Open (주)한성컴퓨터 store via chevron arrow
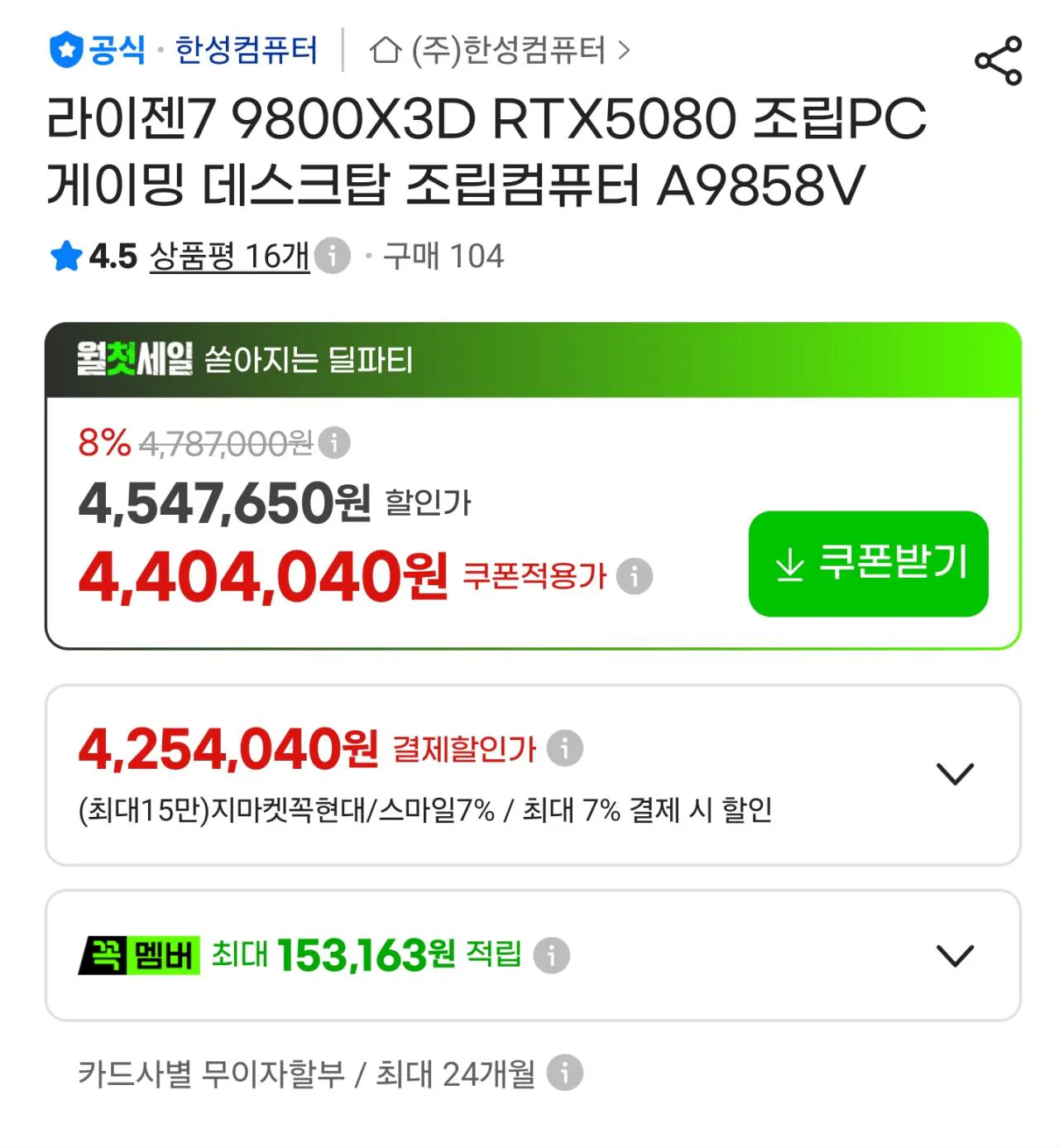Viewport: 1059px width, 1148px height. point(625,50)
